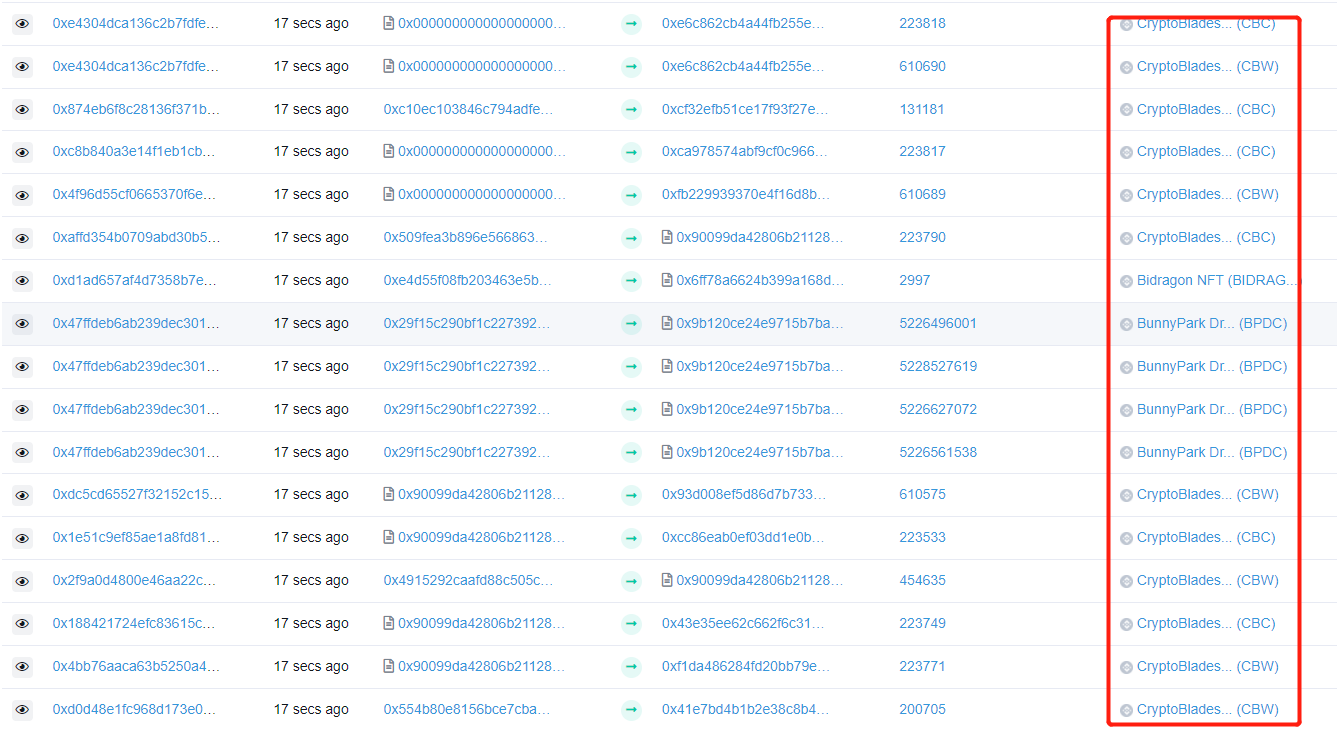Open recipient address 0xfb229939370e4f16d8b
This screenshot has width=1337, height=730.
pyautogui.click(x=746, y=195)
